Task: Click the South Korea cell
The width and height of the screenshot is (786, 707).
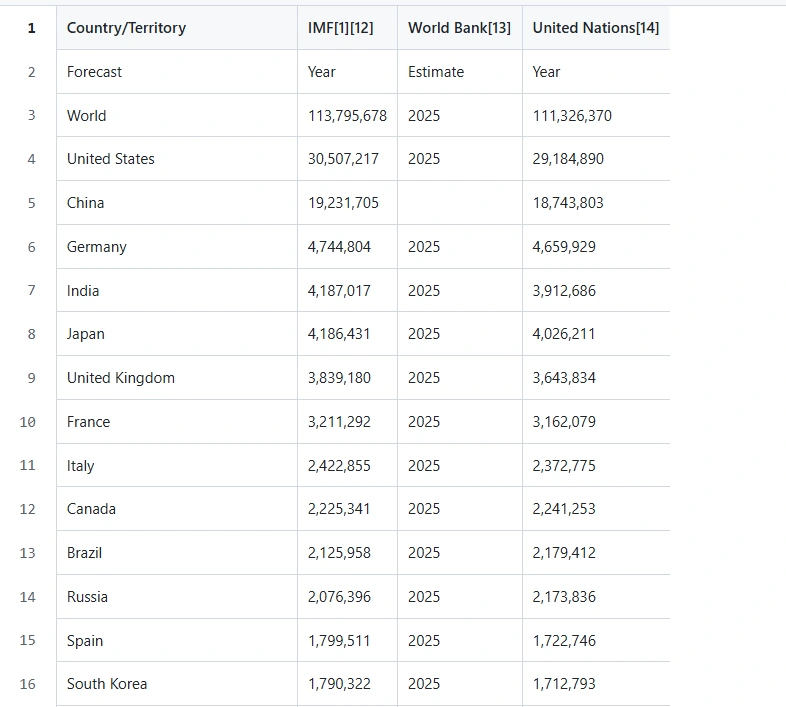Action: (x=107, y=684)
